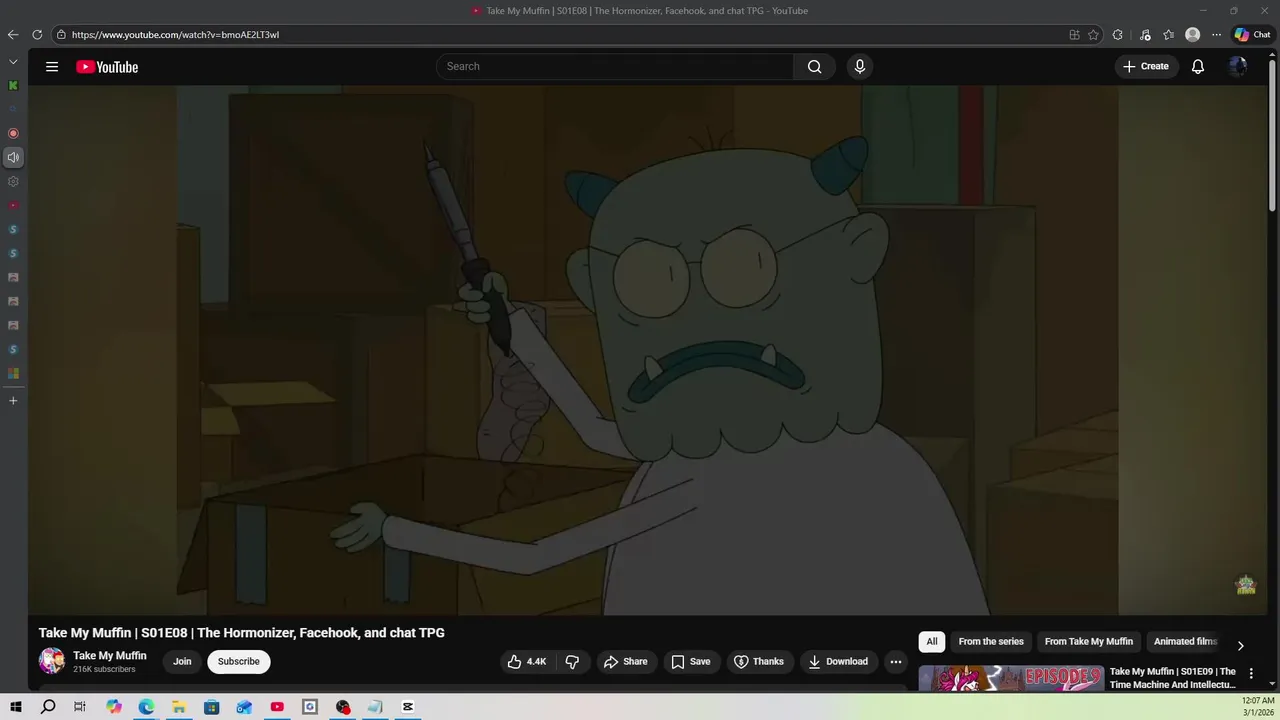Open the Windows Start menu
Viewport: 1280px width, 720px height.
[16, 707]
